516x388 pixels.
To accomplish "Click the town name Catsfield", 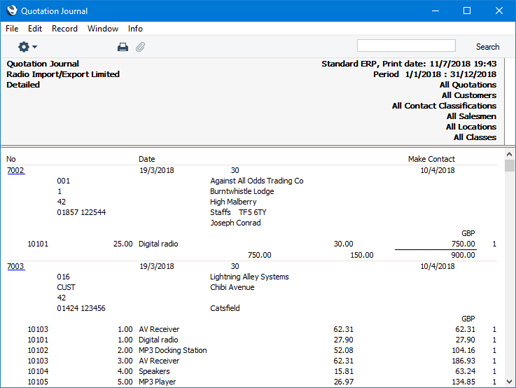I will tap(225, 308).
